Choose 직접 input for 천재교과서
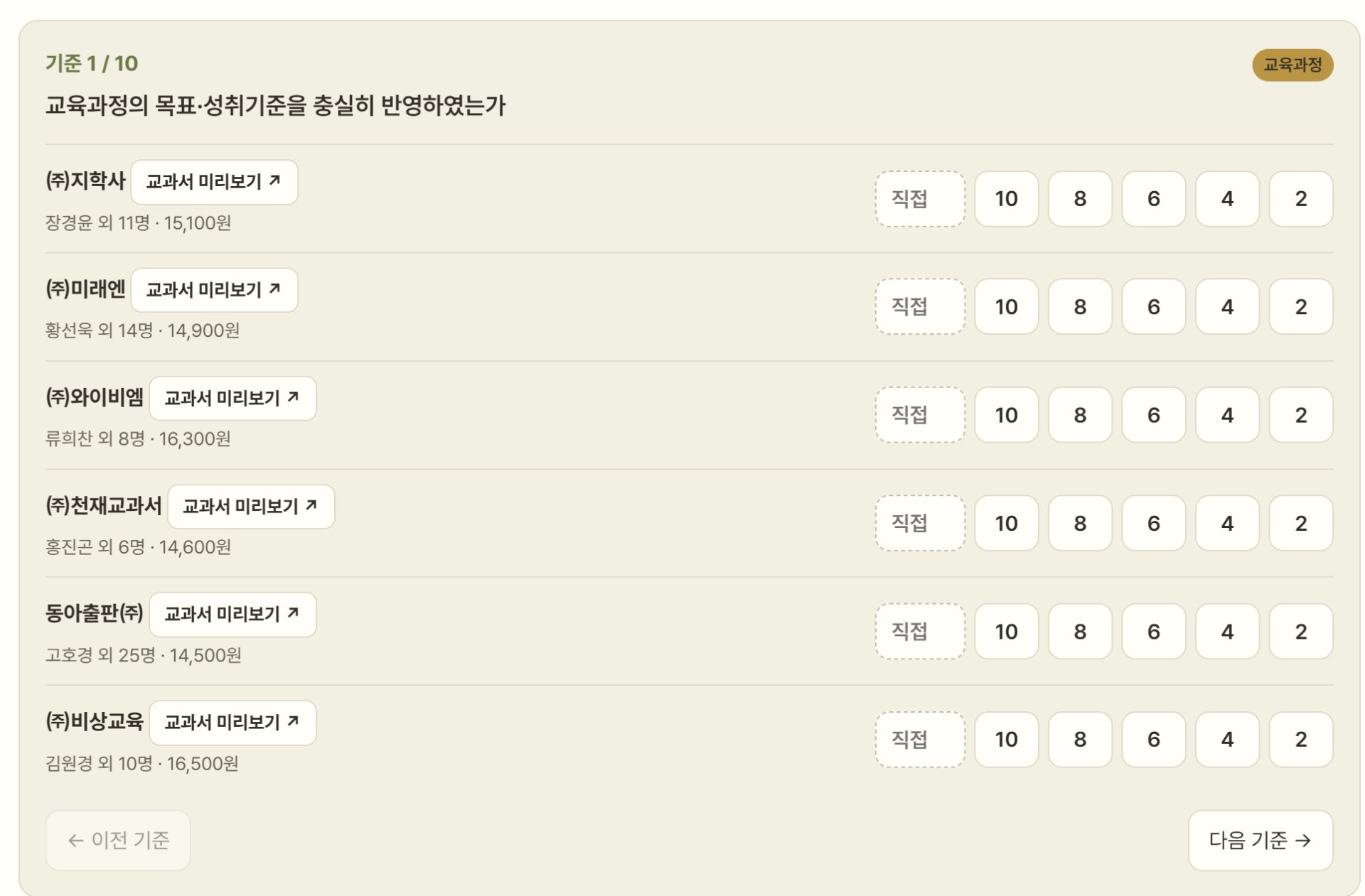The width and height of the screenshot is (1365, 896). click(x=920, y=524)
